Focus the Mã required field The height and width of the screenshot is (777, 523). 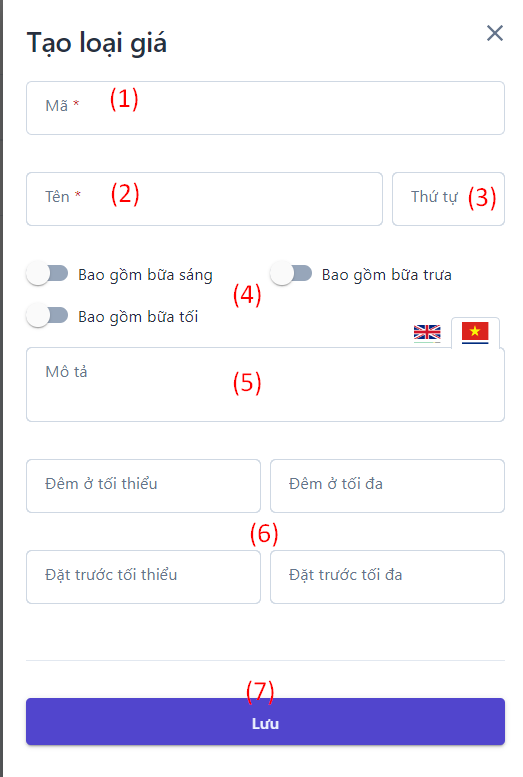[x=265, y=108]
